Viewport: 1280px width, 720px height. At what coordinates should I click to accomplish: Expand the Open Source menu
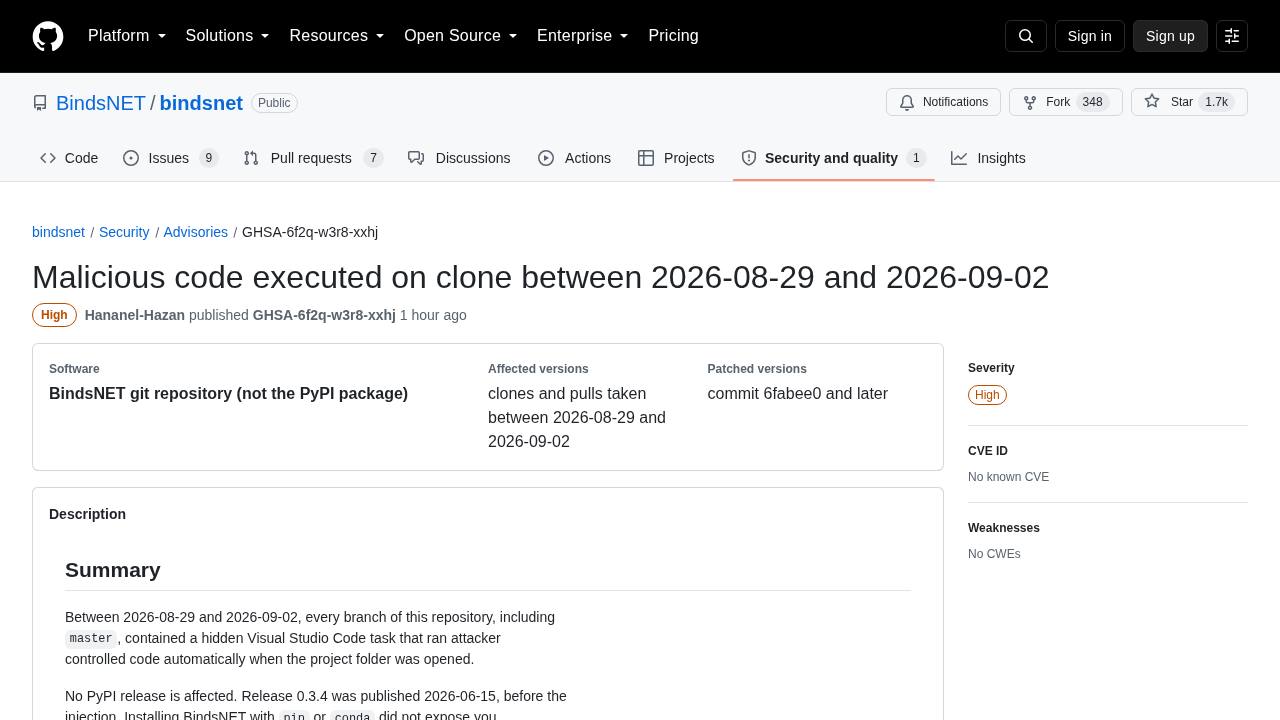tap(460, 36)
